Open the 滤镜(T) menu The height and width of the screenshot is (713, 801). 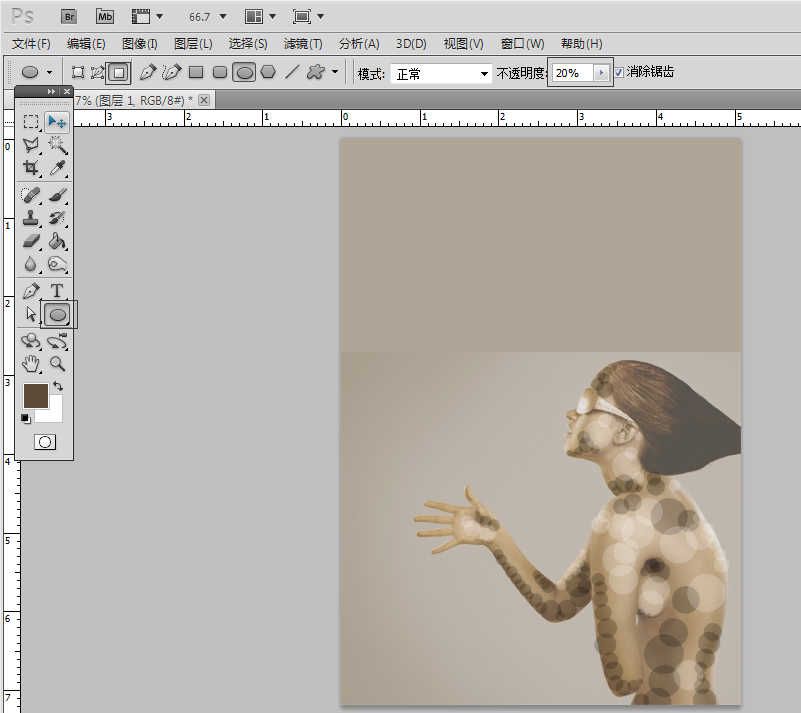tap(303, 44)
